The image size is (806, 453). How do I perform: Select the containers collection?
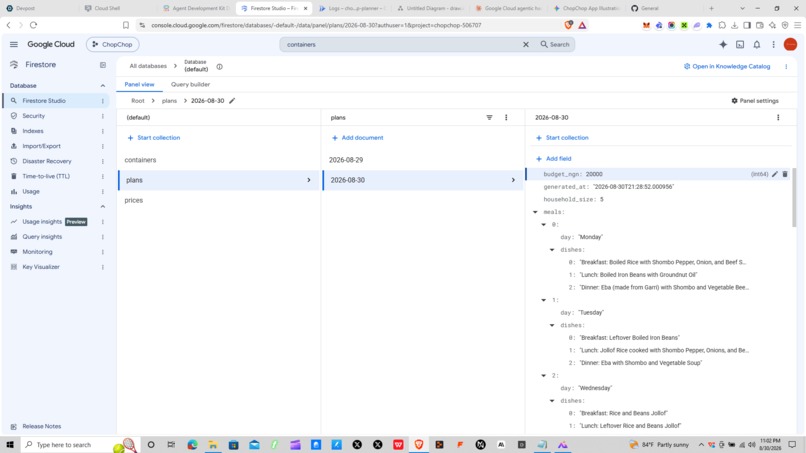point(140,160)
